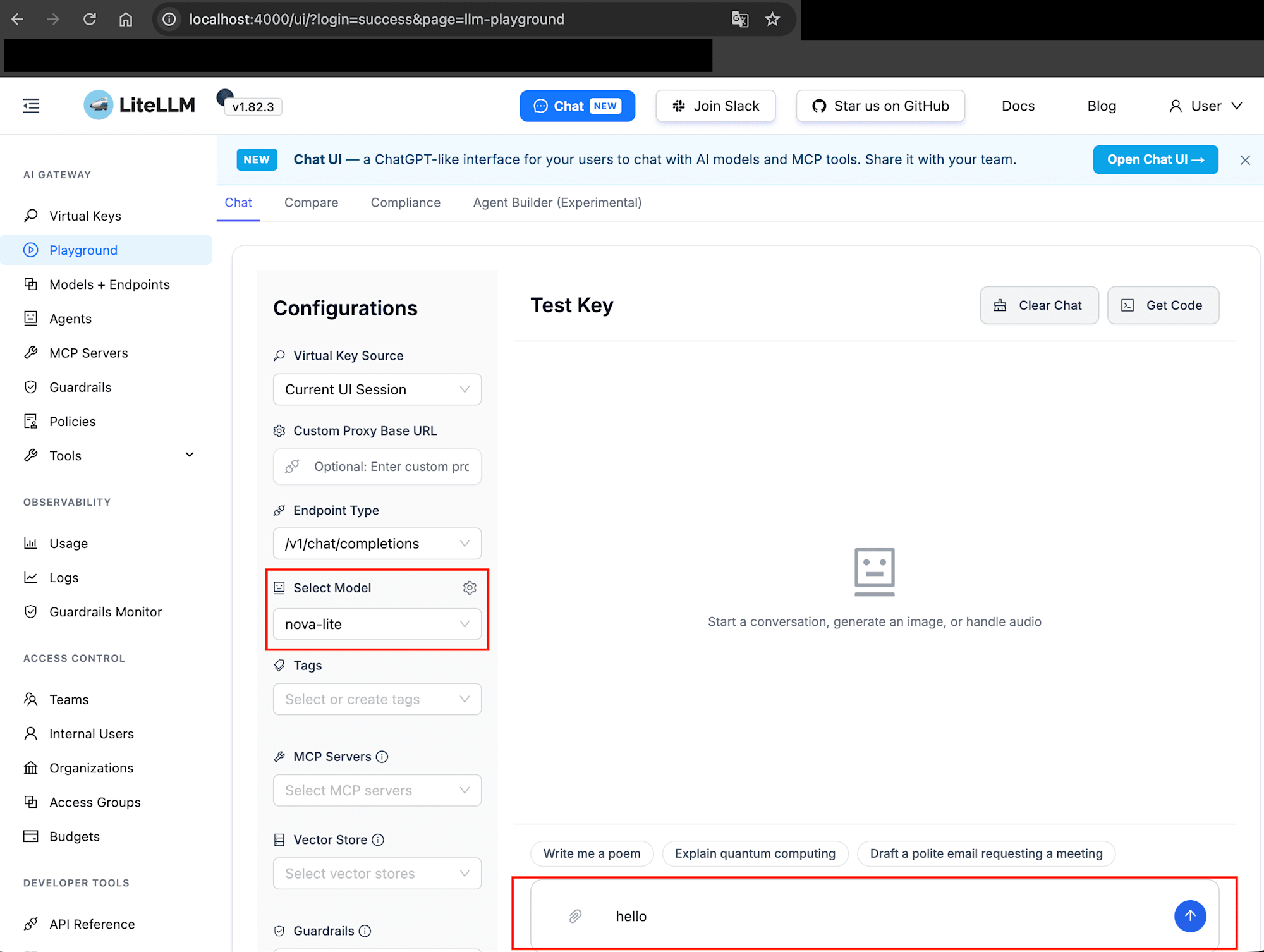1264x952 pixels.
Task: Open Agent Builder (Experimental) tab
Action: point(557,202)
